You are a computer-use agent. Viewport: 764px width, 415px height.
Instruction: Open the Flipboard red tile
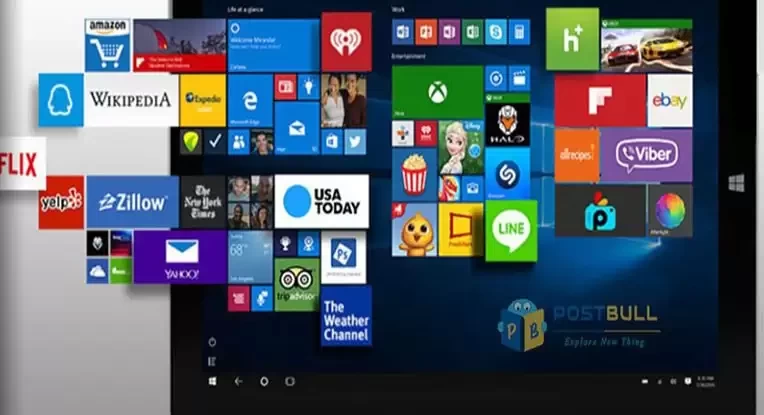click(x=600, y=101)
